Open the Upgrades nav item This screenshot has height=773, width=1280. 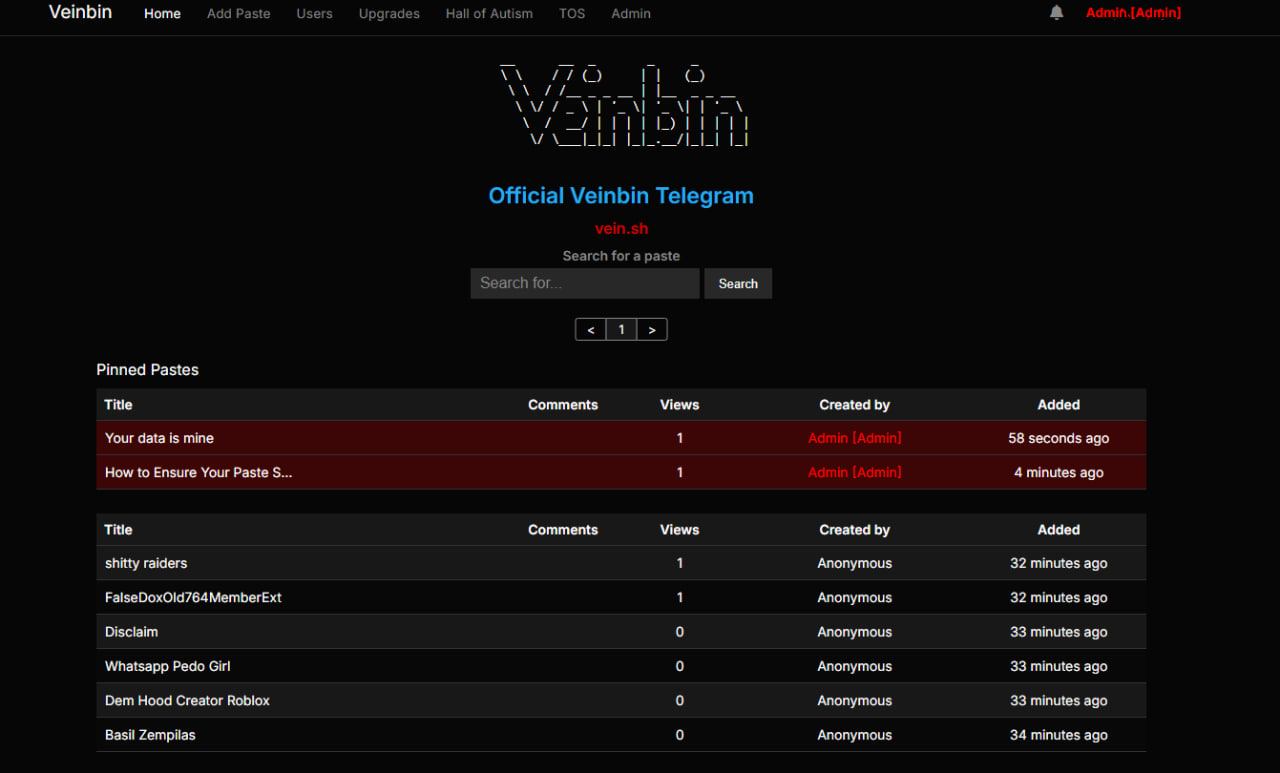coord(389,14)
